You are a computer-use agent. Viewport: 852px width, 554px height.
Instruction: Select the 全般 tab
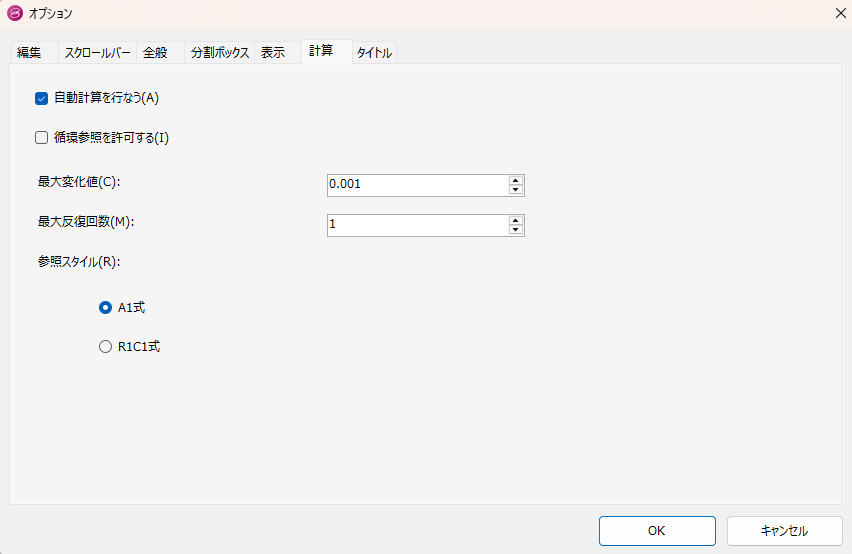160,53
